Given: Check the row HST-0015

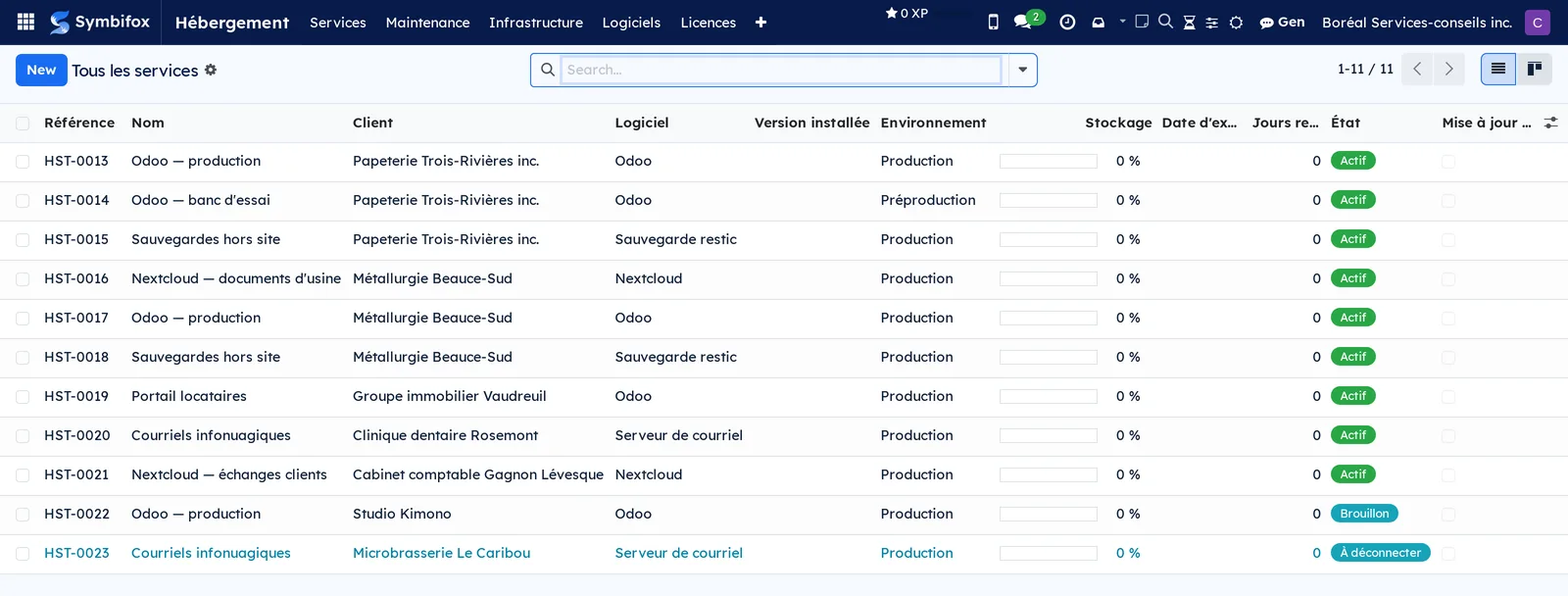Looking at the screenshot, I should coord(23,240).
